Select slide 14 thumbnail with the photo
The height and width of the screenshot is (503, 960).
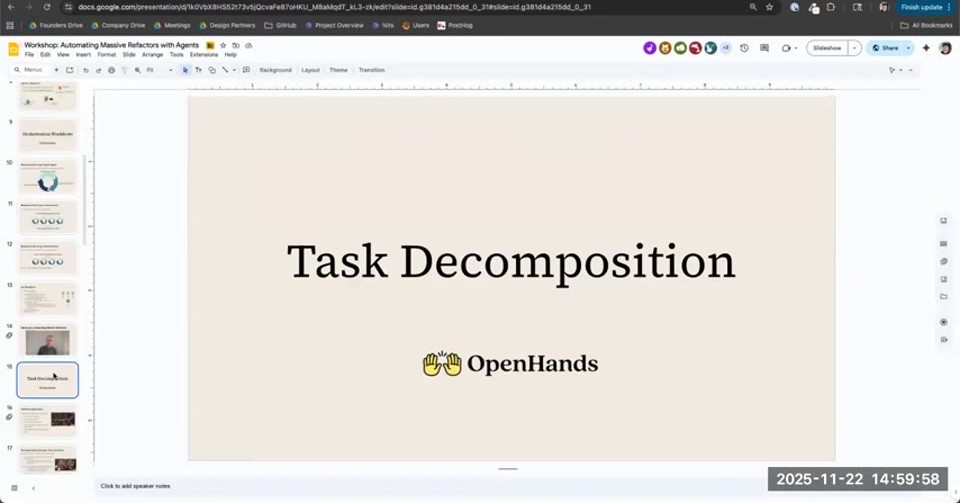48,340
